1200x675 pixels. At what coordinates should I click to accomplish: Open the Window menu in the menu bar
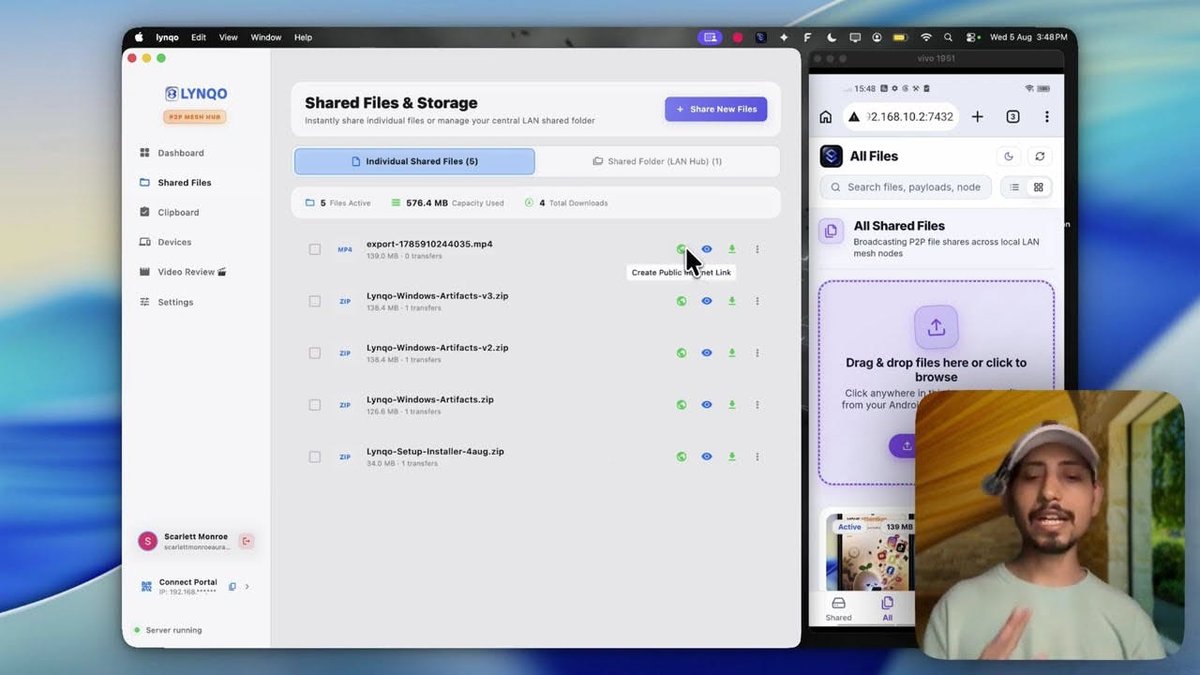[266, 37]
